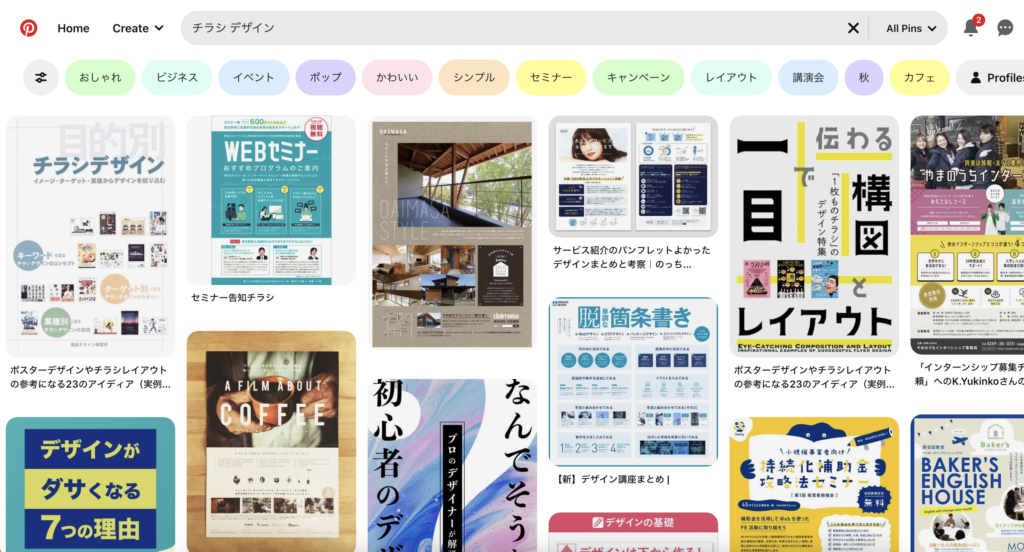
Task: Open the デザインがダサくなる7つの理由 pin
Action: 91,485
